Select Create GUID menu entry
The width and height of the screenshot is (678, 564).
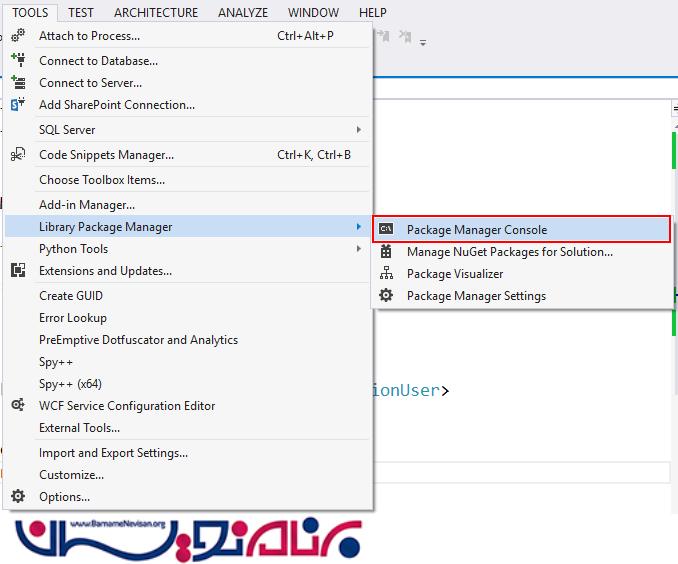[x=71, y=296]
